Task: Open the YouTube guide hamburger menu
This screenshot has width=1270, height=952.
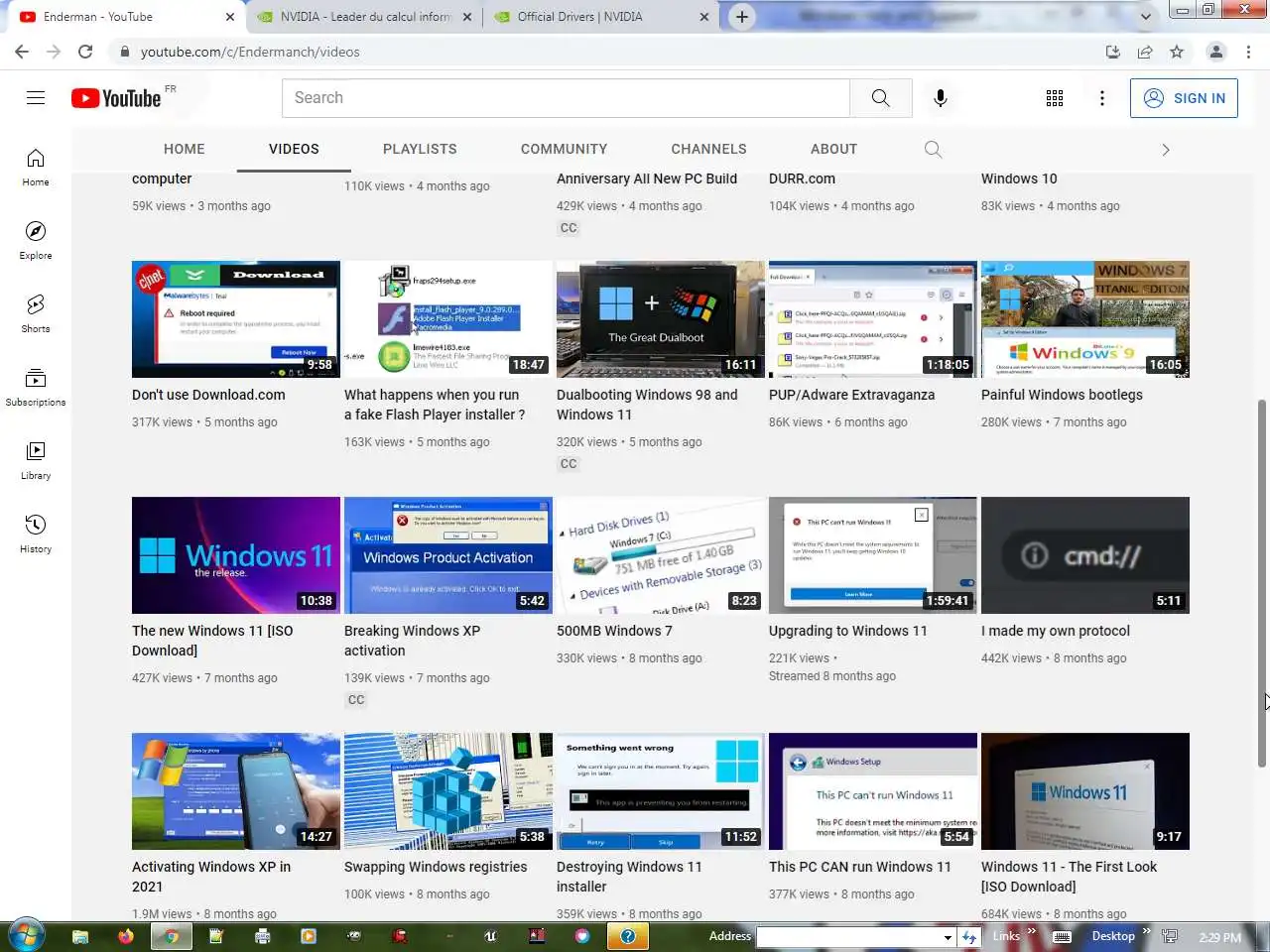Action: click(36, 97)
